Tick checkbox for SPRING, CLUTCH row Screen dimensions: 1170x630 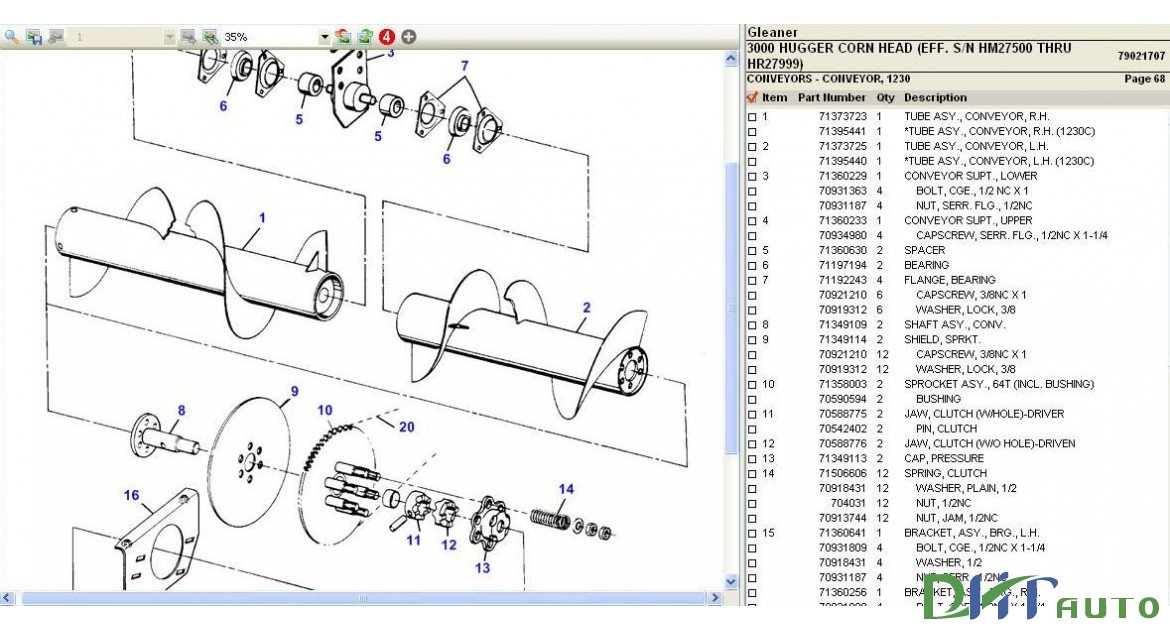(752, 474)
